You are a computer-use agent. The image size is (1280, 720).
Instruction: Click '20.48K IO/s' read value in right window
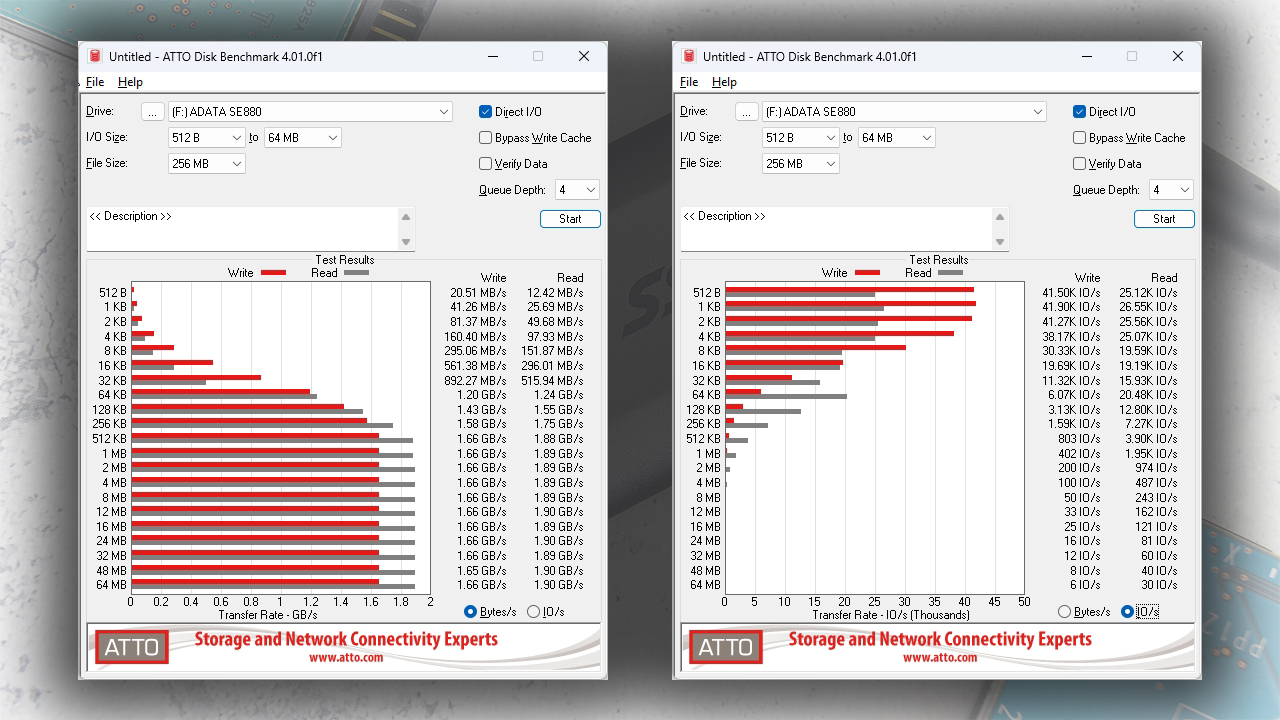(1148, 395)
